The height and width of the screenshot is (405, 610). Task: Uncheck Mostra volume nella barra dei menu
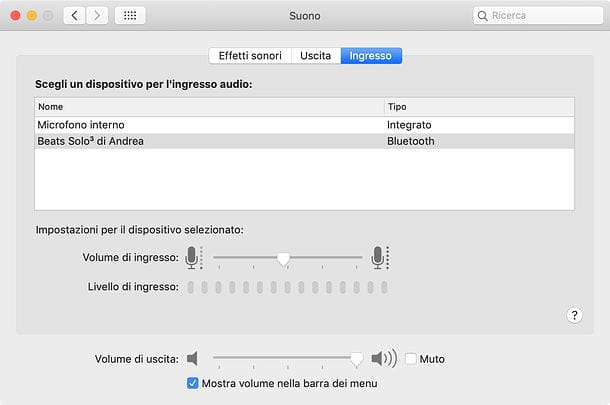click(192, 383)
